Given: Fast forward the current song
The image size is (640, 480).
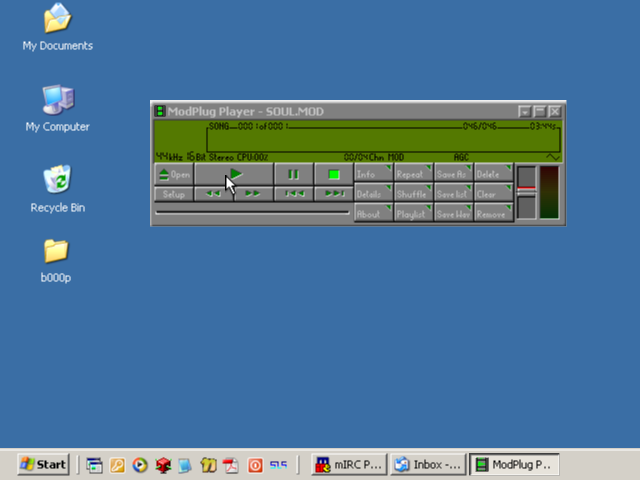Looking at the screenshot, I should coord(253,193).
